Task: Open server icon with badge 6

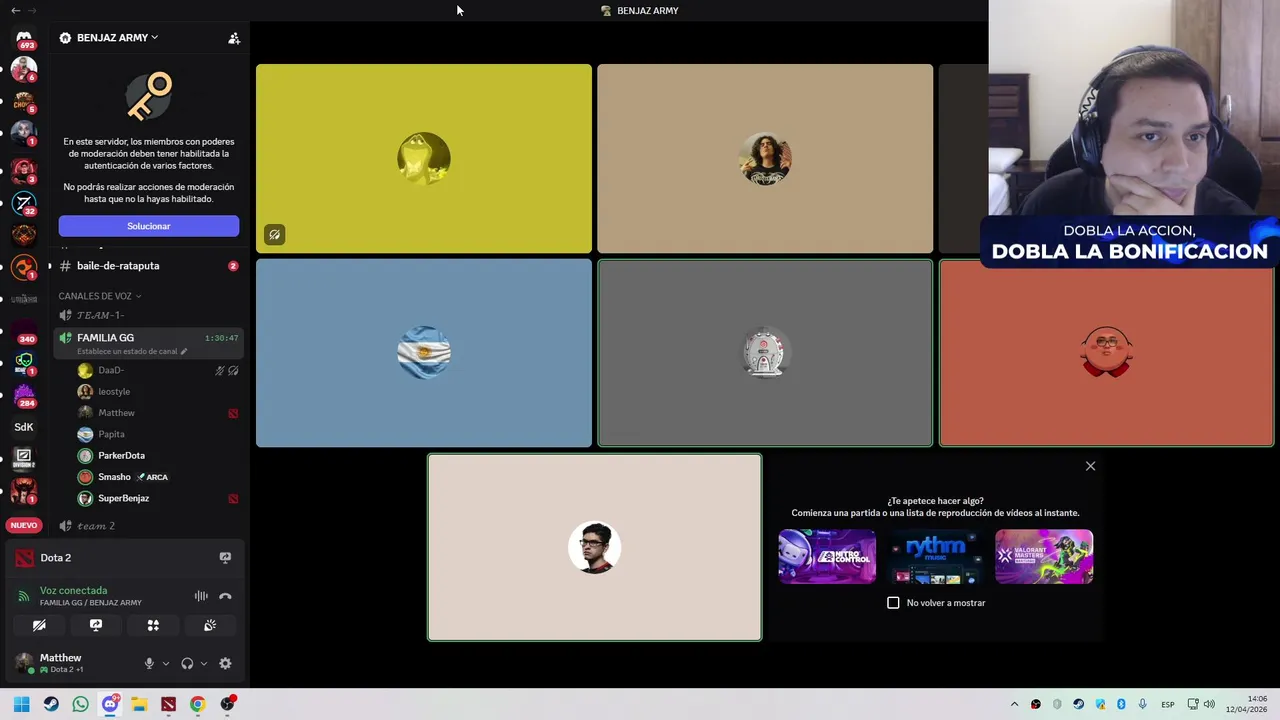Action: pos(24,69)
